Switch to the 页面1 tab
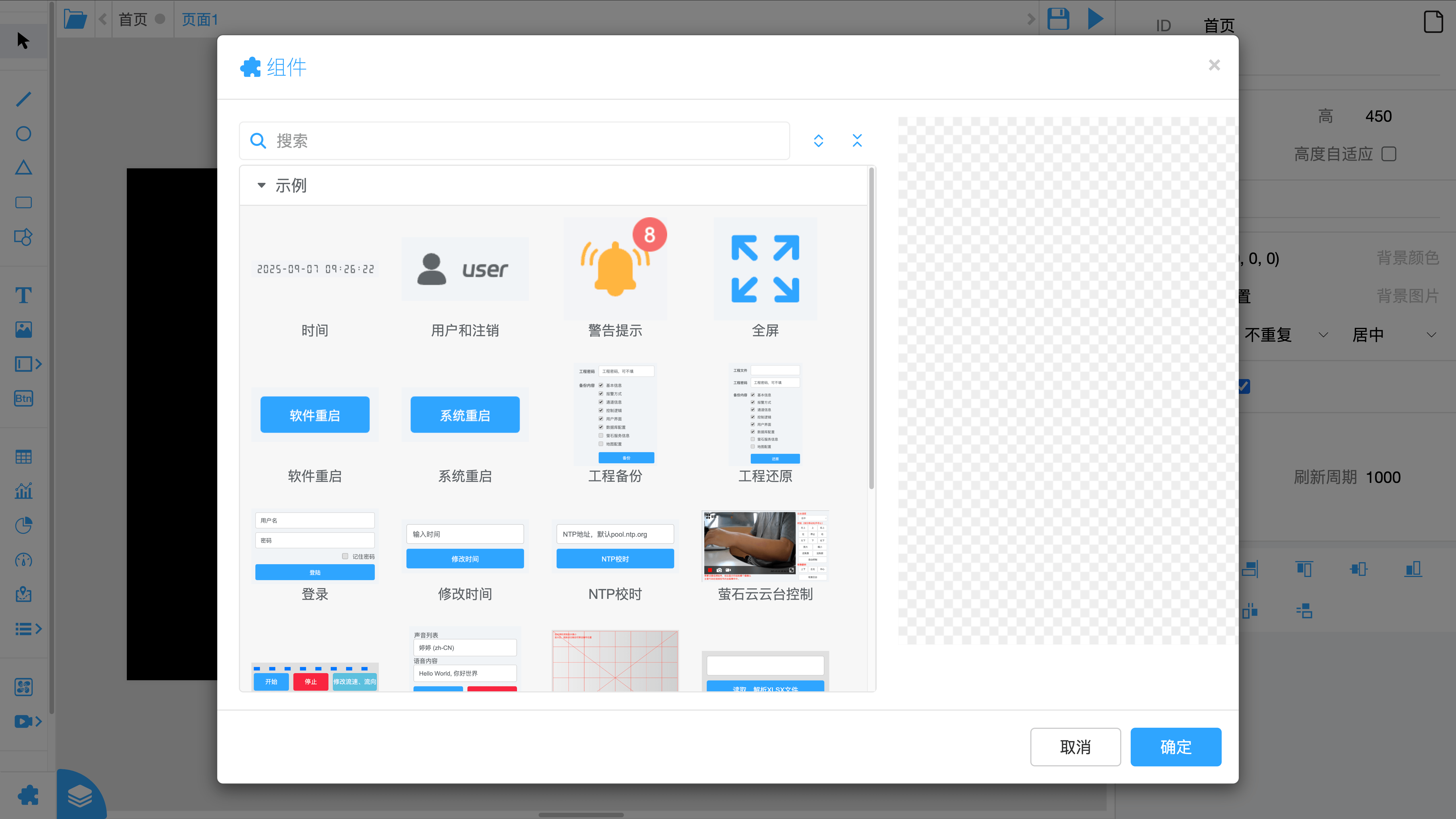Screen dimensions: 1456x819 coord(200,19)
